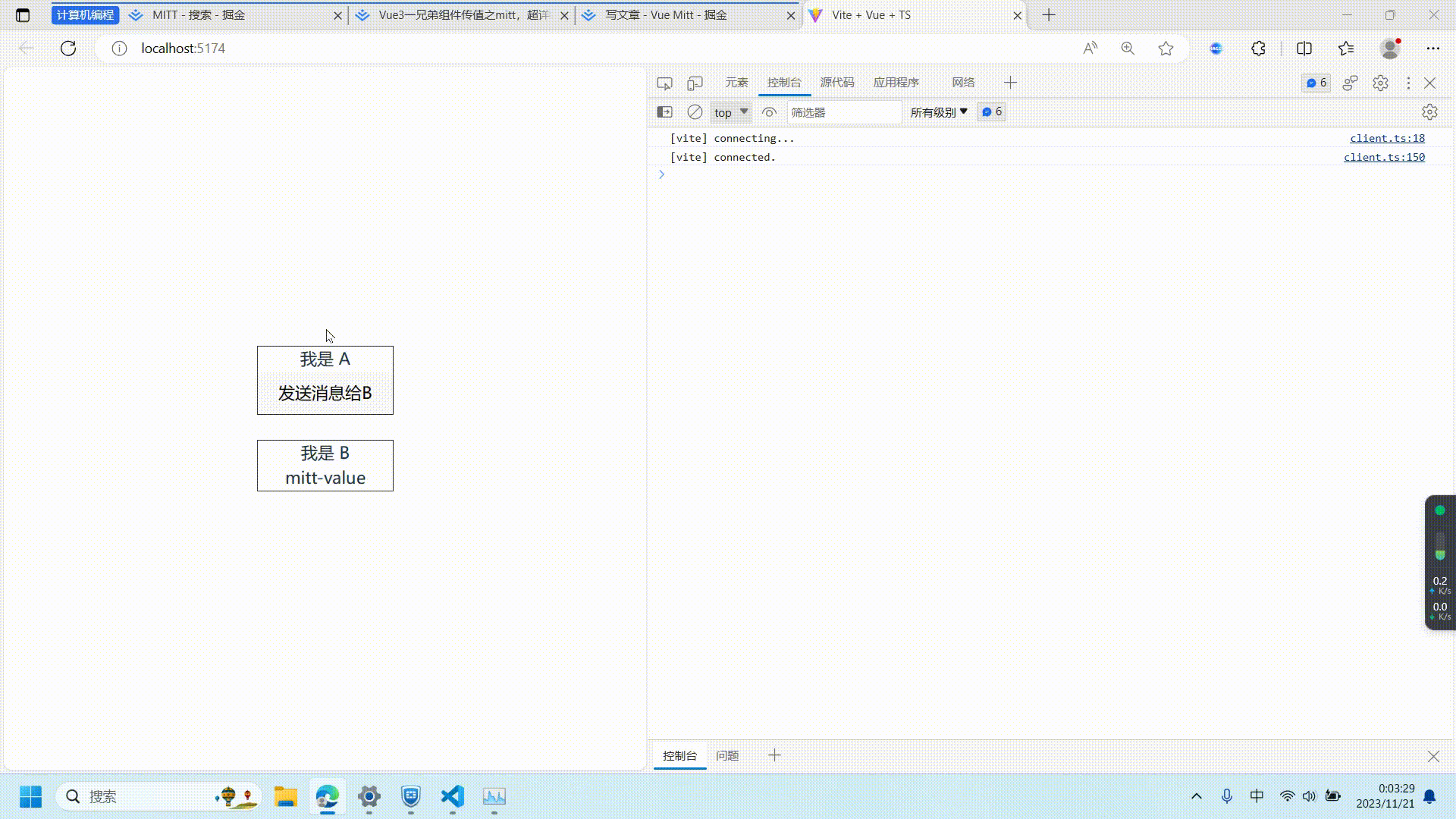The height and width of the screenshot is (819, 1456).
Task: Toggle the console sidebar
Action: (x=664, y=112)
